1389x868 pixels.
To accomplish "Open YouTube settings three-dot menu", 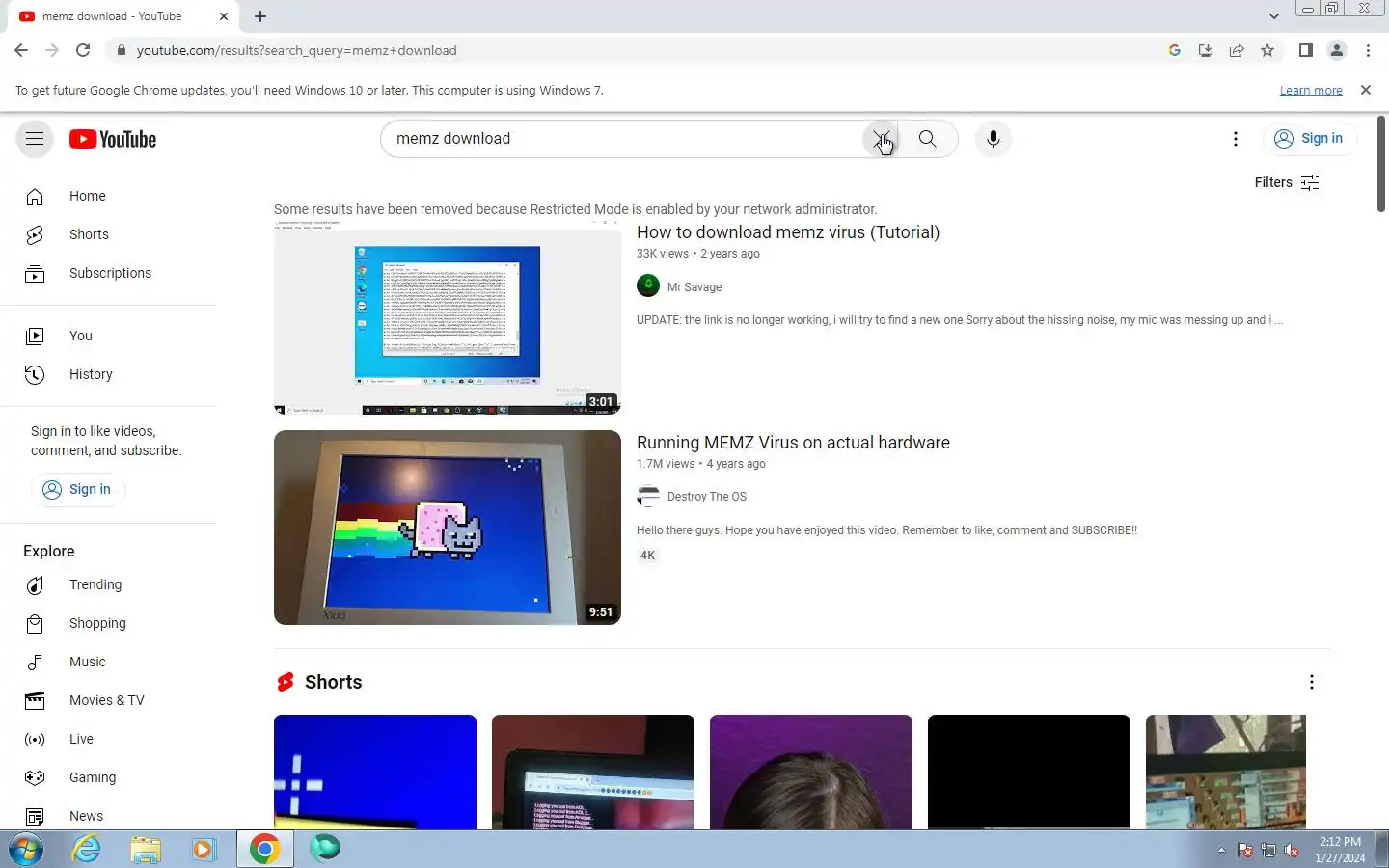I will pyautogui.click(x=1236, y=139).
